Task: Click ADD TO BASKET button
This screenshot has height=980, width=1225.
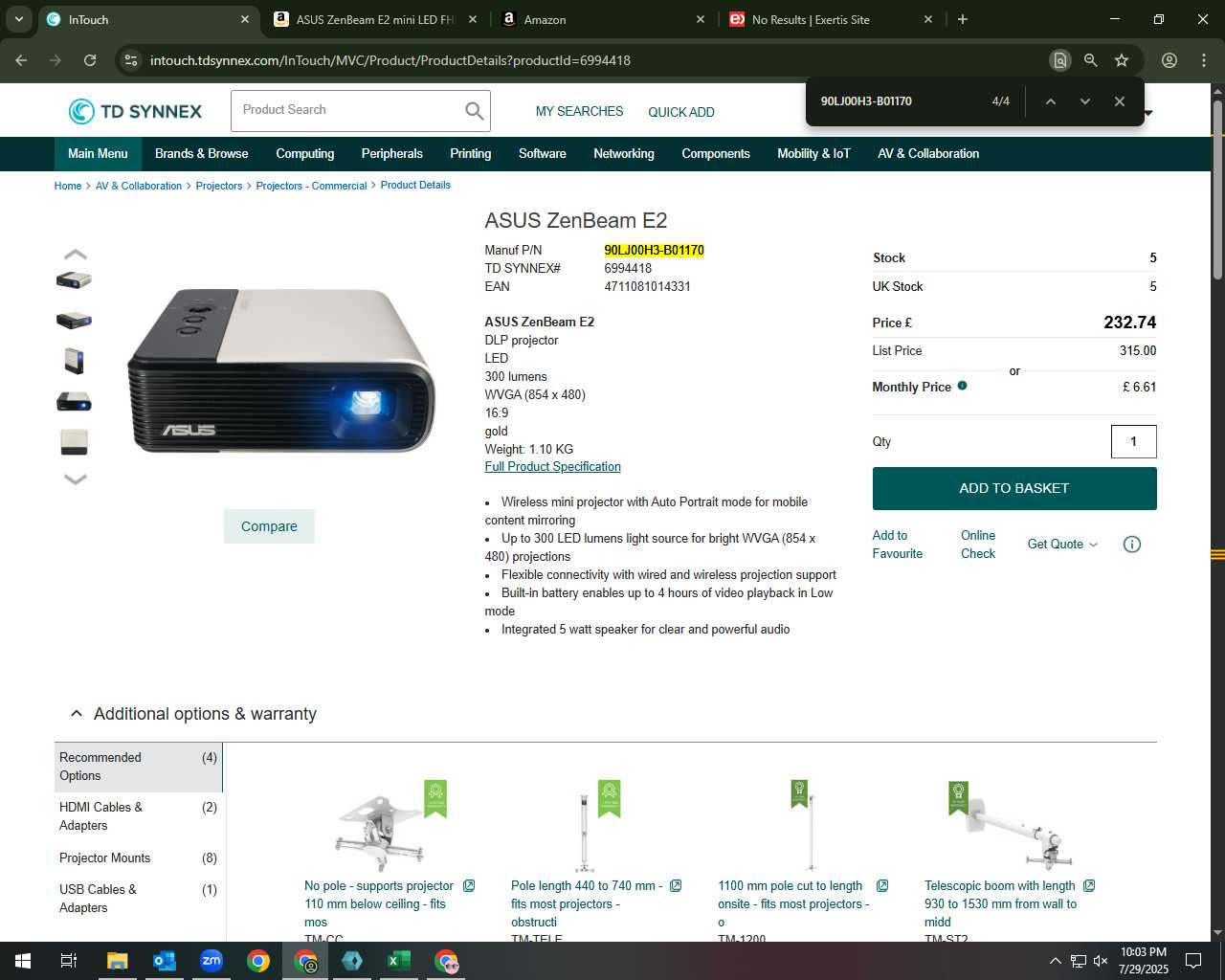Action: [1014, 488]
